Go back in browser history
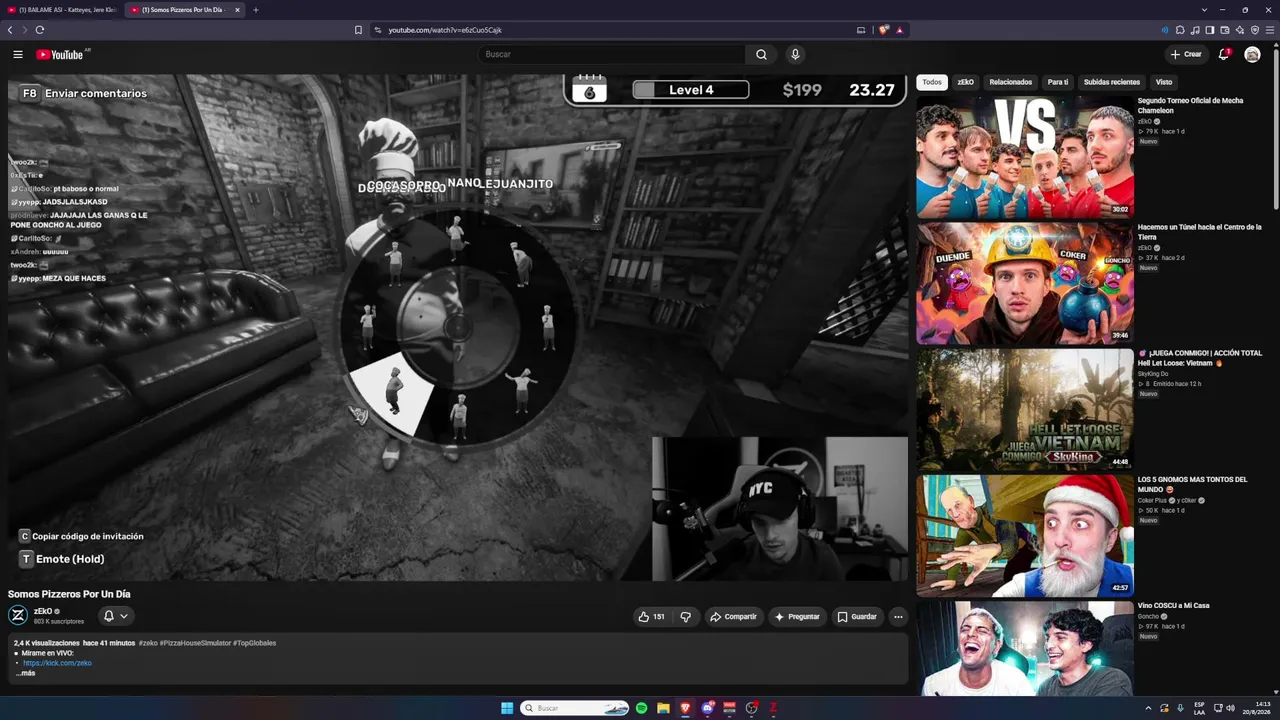This screenshot has width=1280, height=720. tap(10, 30)
